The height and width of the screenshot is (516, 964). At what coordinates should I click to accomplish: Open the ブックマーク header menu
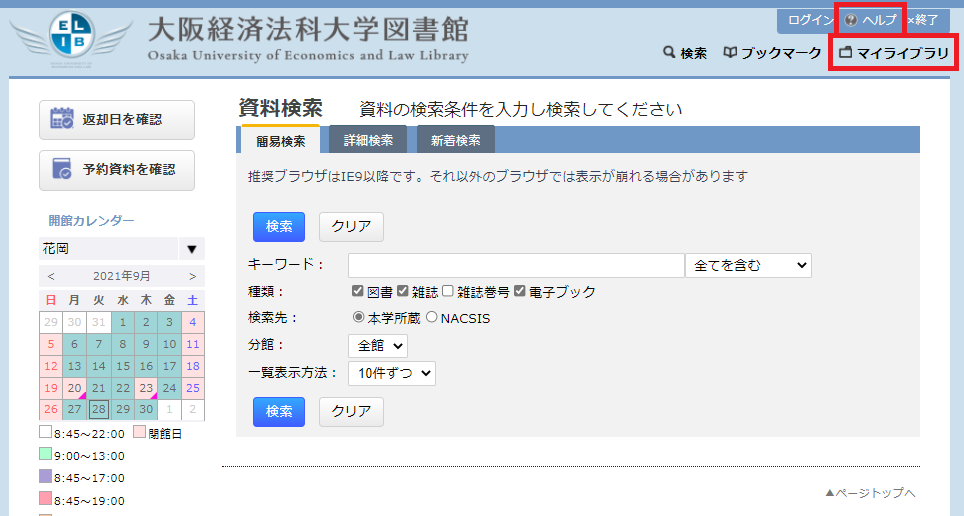coord(772,53)
